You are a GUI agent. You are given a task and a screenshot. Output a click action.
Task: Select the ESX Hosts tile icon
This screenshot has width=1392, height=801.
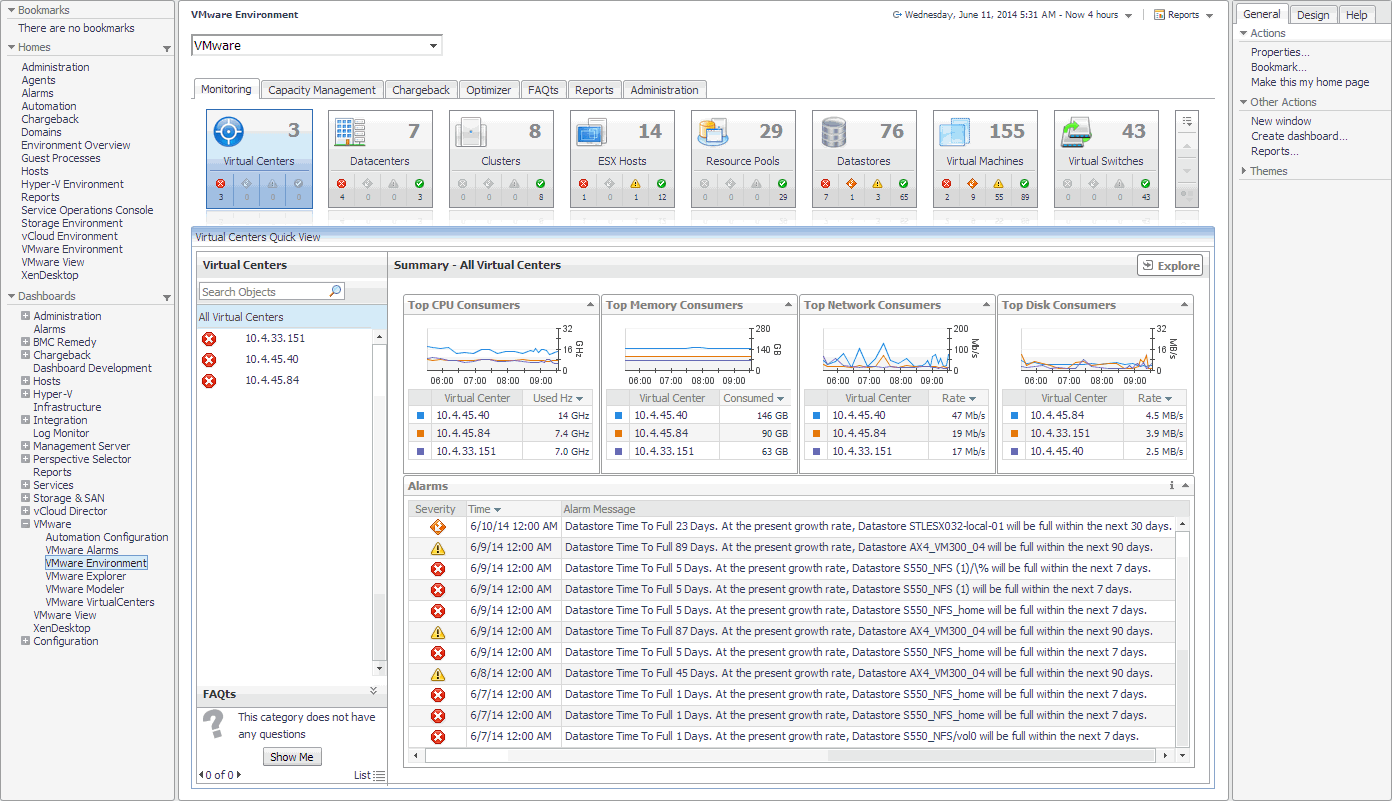point(591,132)
